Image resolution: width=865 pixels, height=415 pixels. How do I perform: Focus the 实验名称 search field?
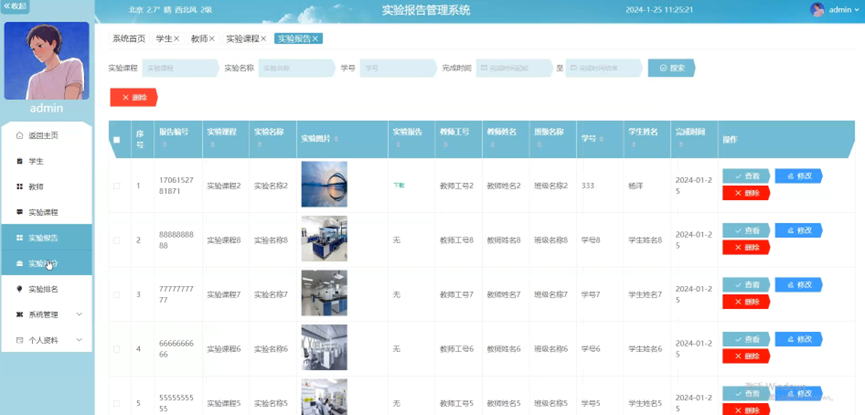point(296,68)
